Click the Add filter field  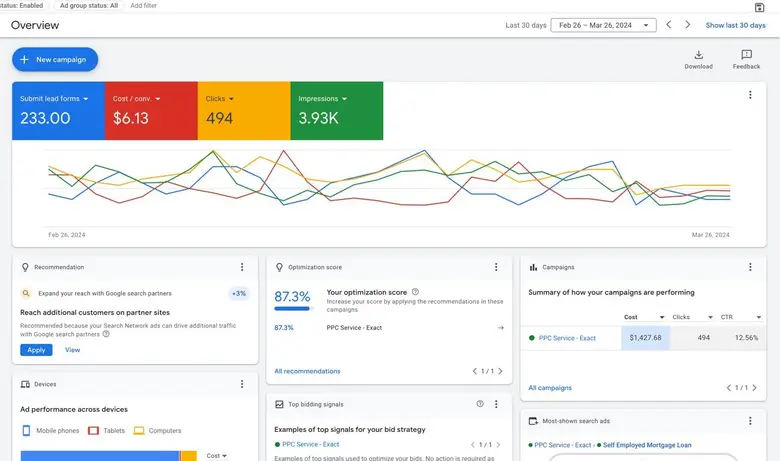[x=143, y=6]
